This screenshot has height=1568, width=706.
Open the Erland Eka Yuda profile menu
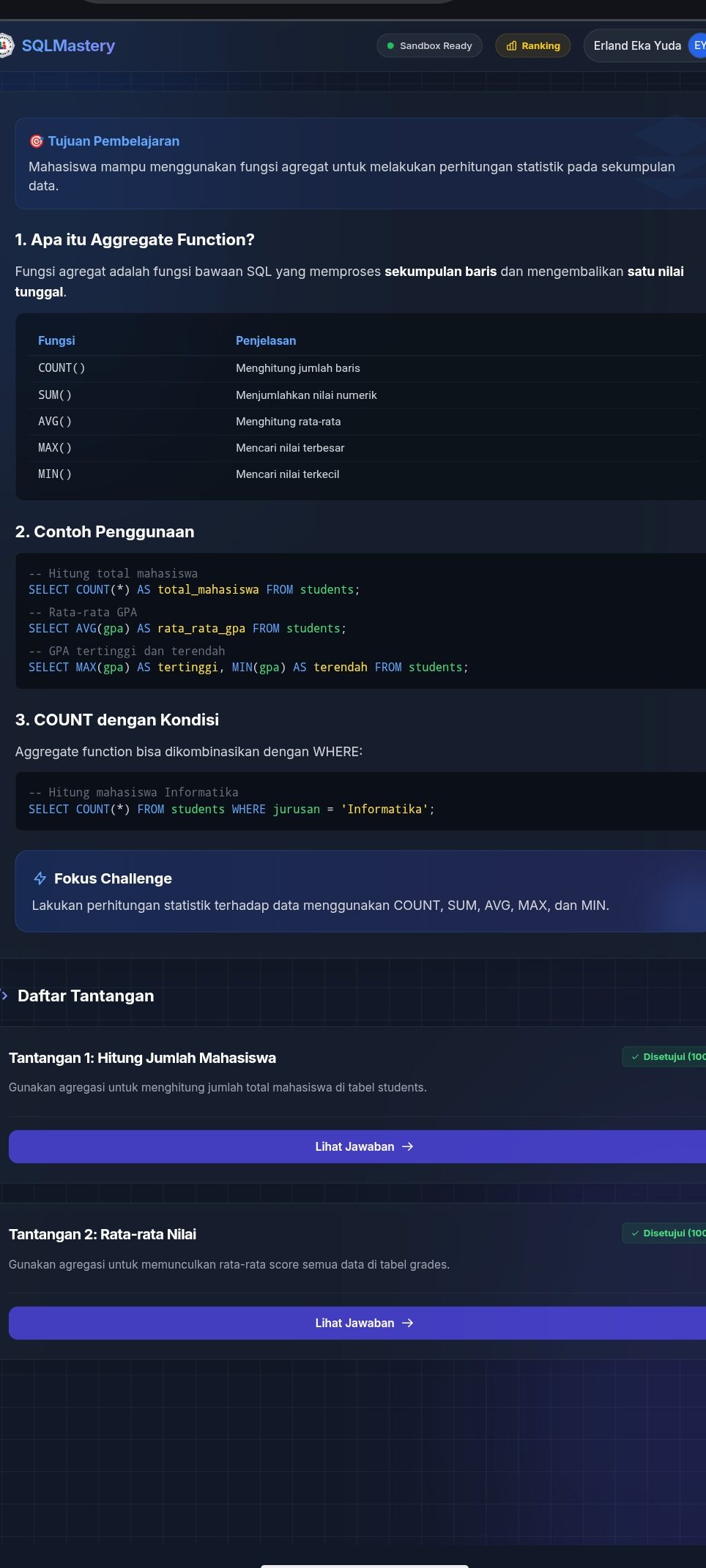637,45
